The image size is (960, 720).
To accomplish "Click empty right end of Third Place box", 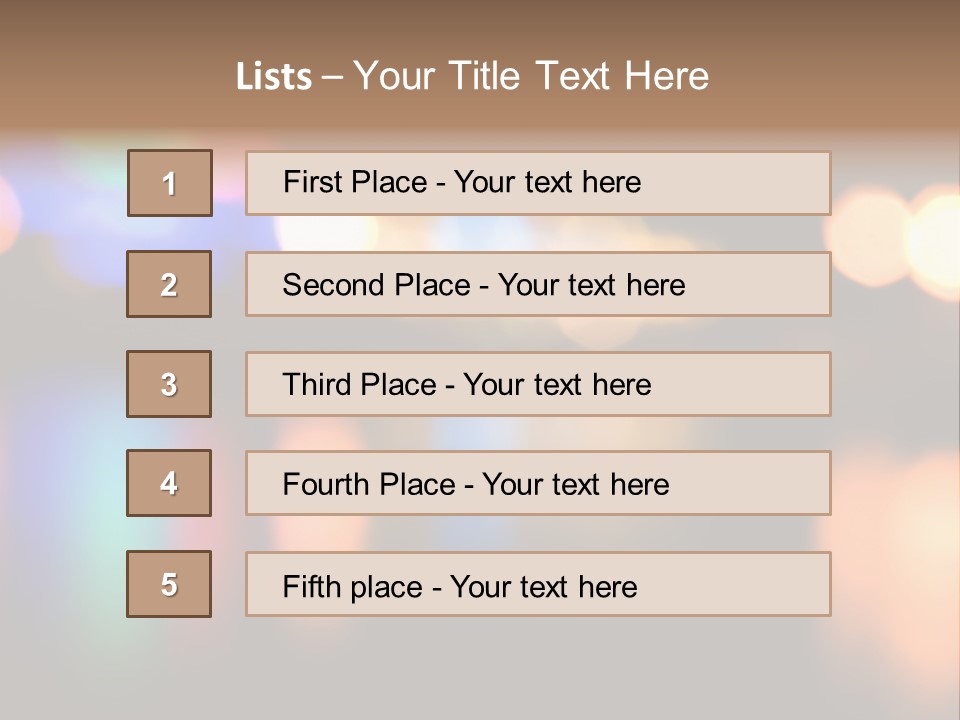I will coord(770,384).
